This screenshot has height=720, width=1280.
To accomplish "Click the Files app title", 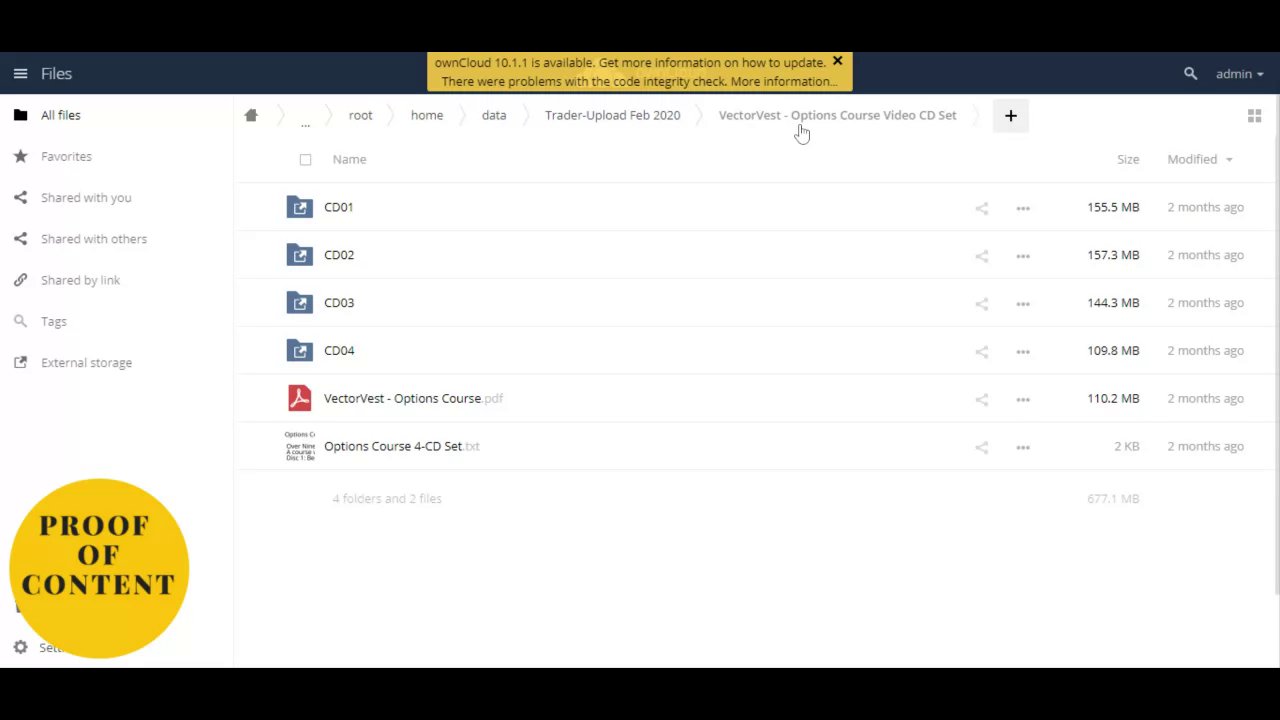I will point(56,74).
